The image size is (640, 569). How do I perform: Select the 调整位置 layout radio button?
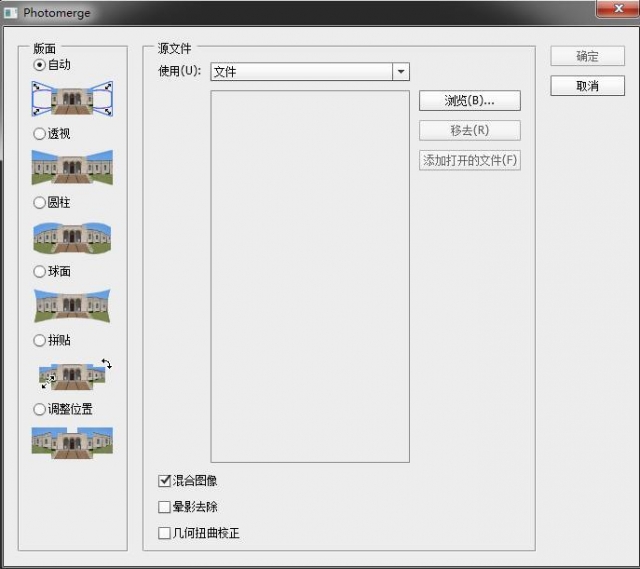click(x=39, y=409)
